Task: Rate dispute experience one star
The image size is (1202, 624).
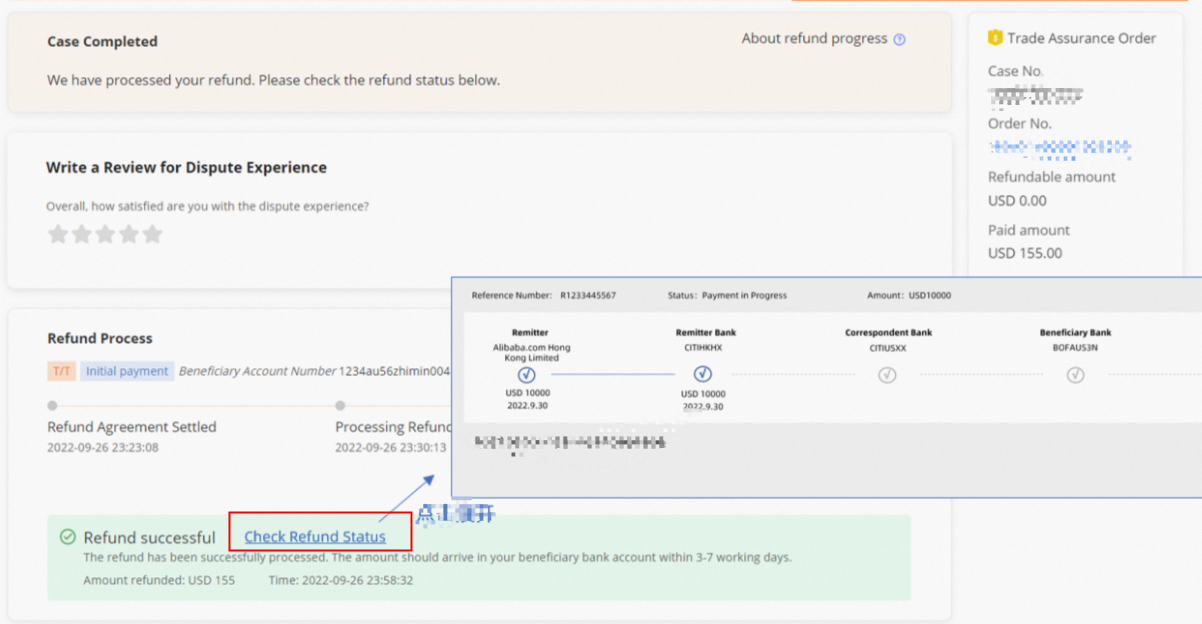Action: coord(58,234)
